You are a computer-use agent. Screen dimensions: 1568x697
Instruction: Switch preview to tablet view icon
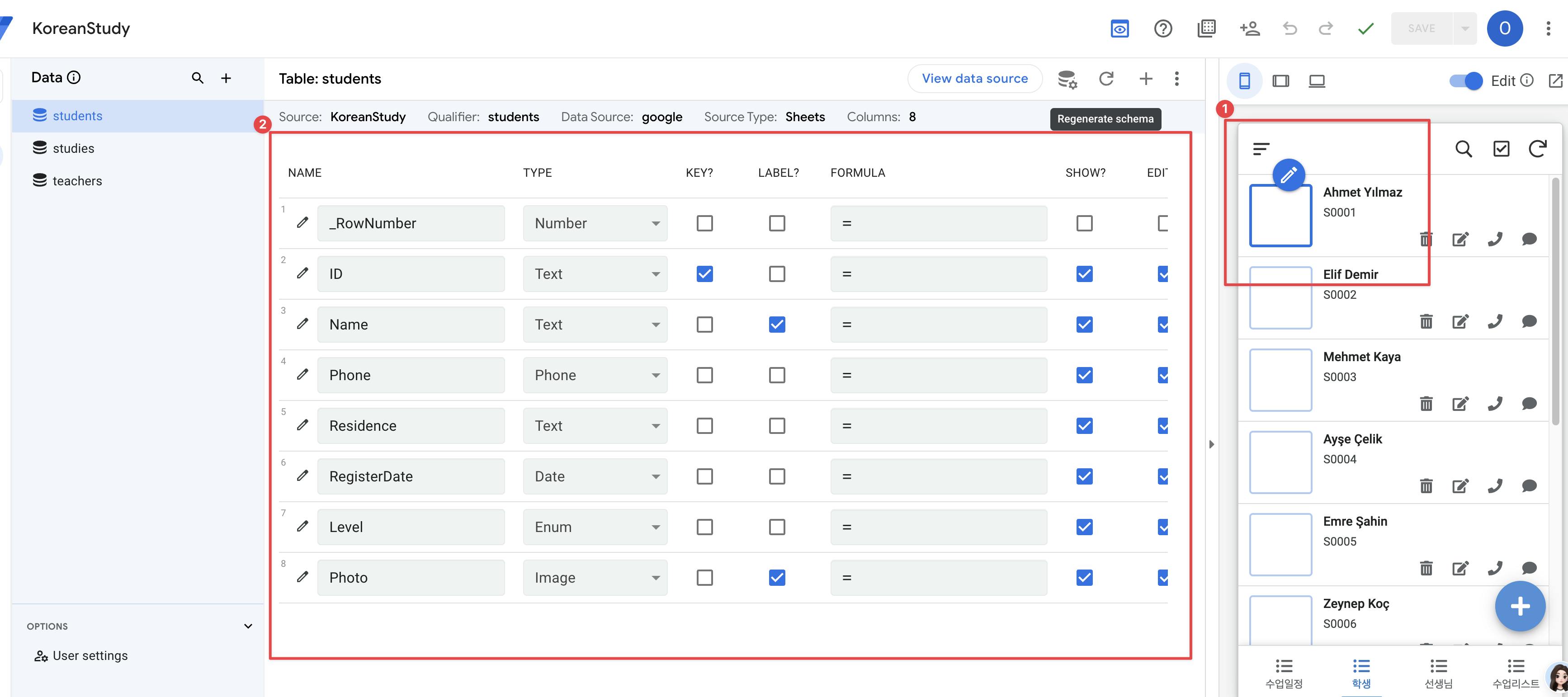(1281, 80)
